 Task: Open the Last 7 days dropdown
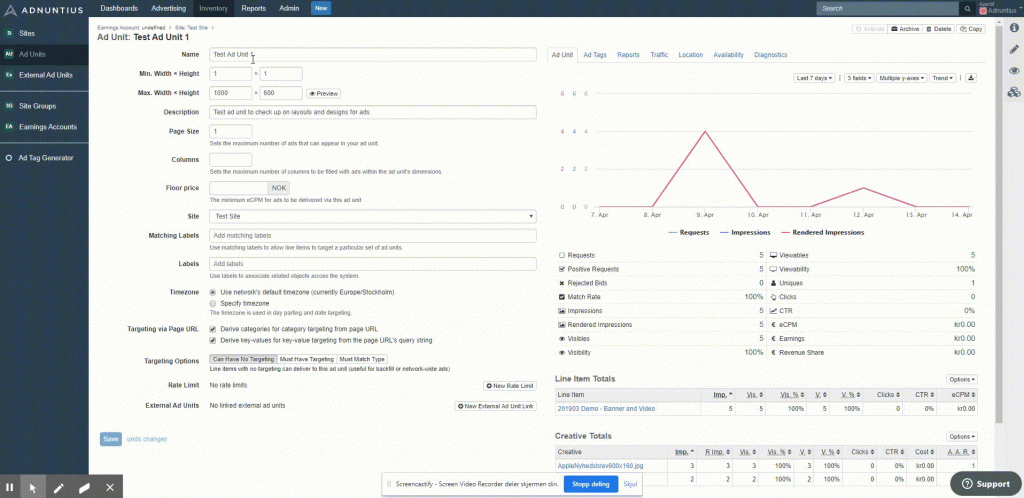pyautogui.click(x=814, y=78)
